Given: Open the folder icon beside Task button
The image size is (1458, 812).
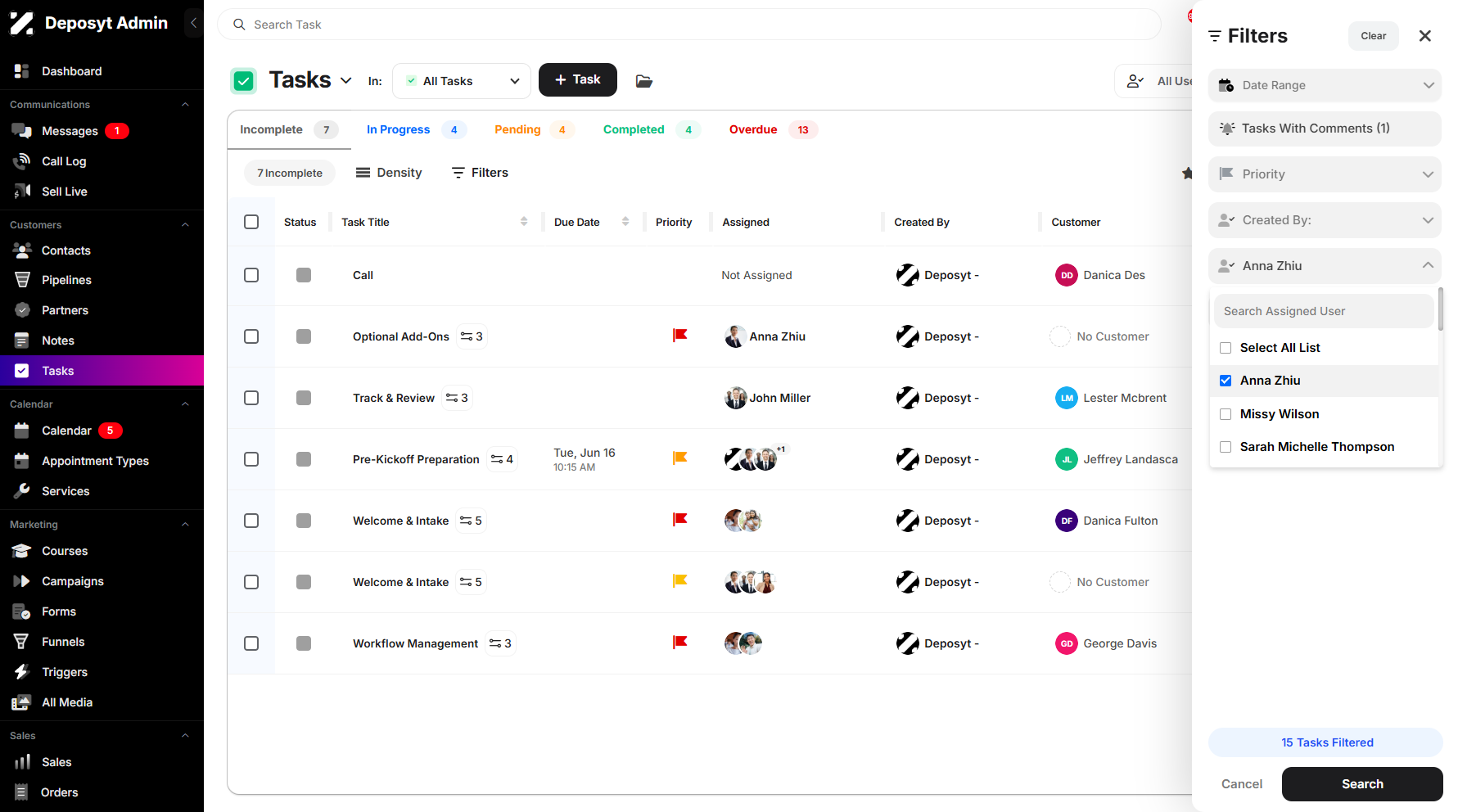Looking at the screenshot, I should [644, 81].
